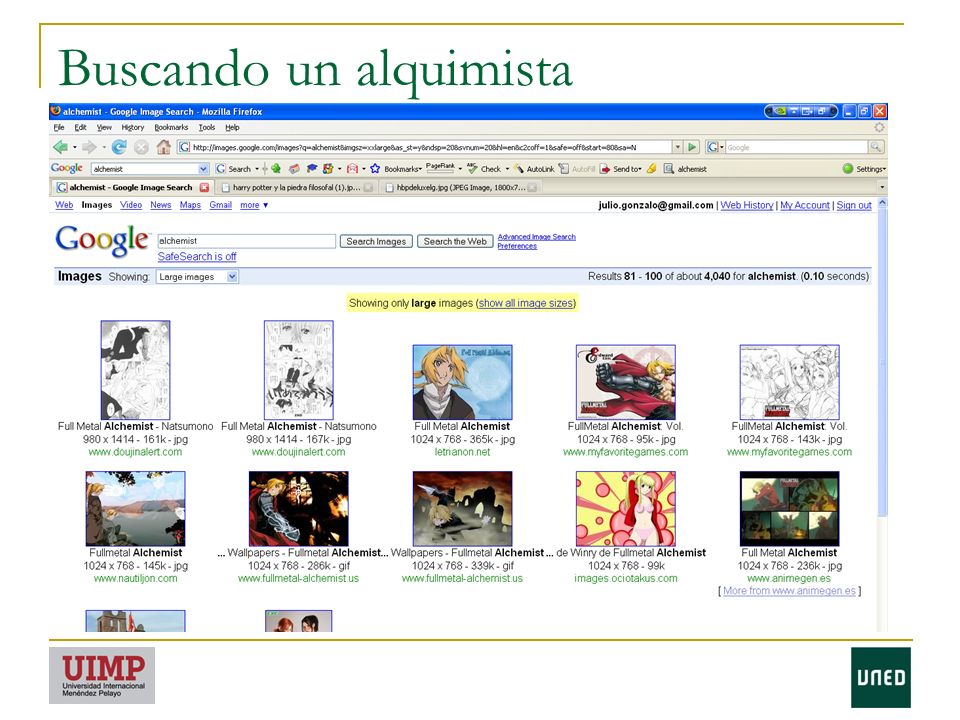Click the green icon after the Search button
This screenshot has height=720, width=960.
click(276, 168)
